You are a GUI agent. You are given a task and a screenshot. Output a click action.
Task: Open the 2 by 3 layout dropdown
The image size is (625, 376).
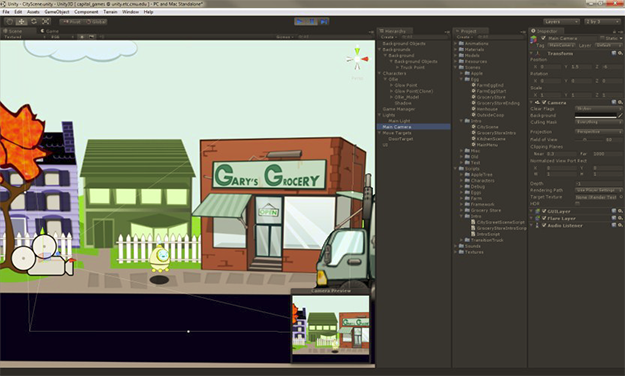[x=601, y=22]
